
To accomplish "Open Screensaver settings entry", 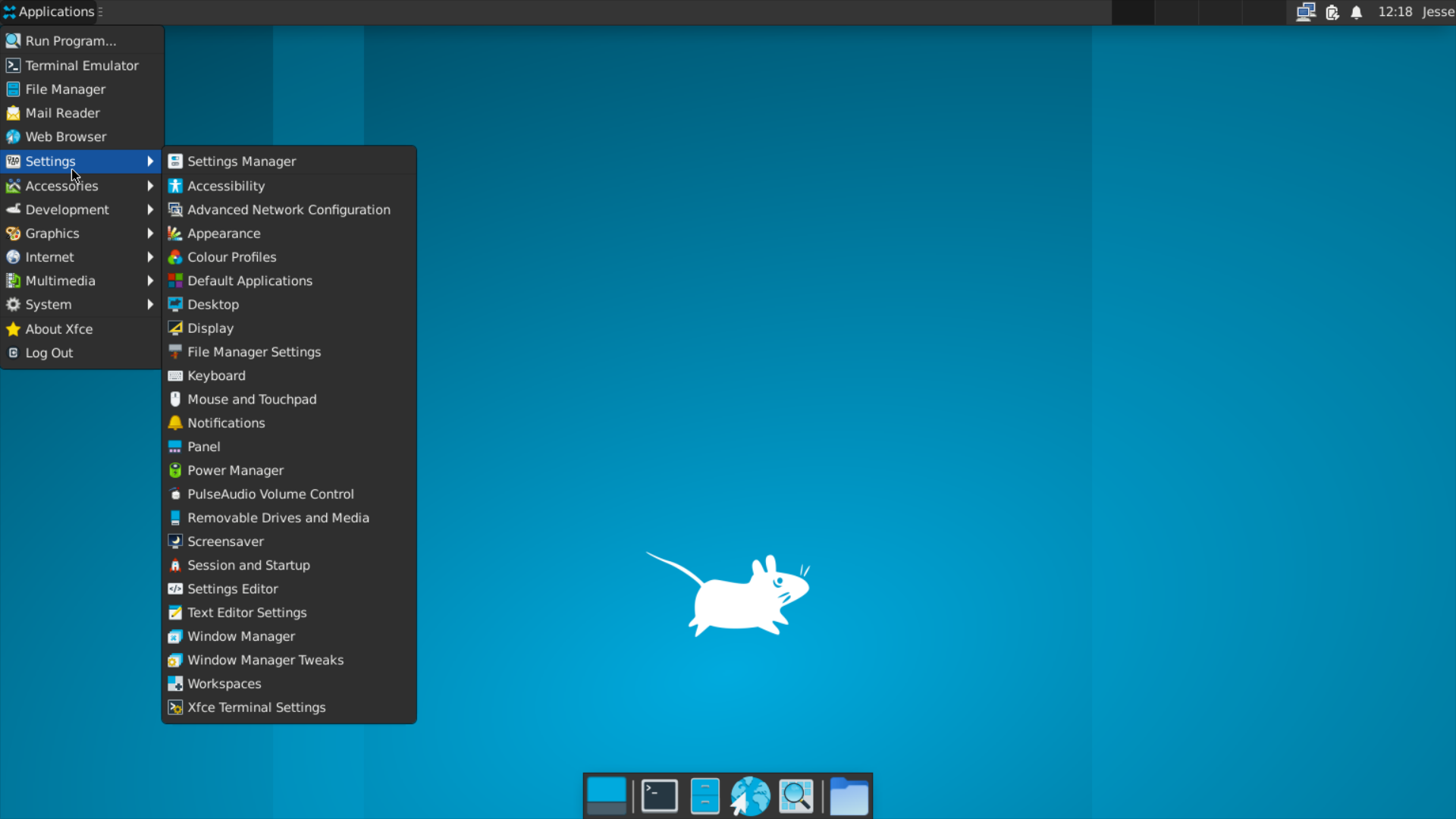I will click(289, 541).
